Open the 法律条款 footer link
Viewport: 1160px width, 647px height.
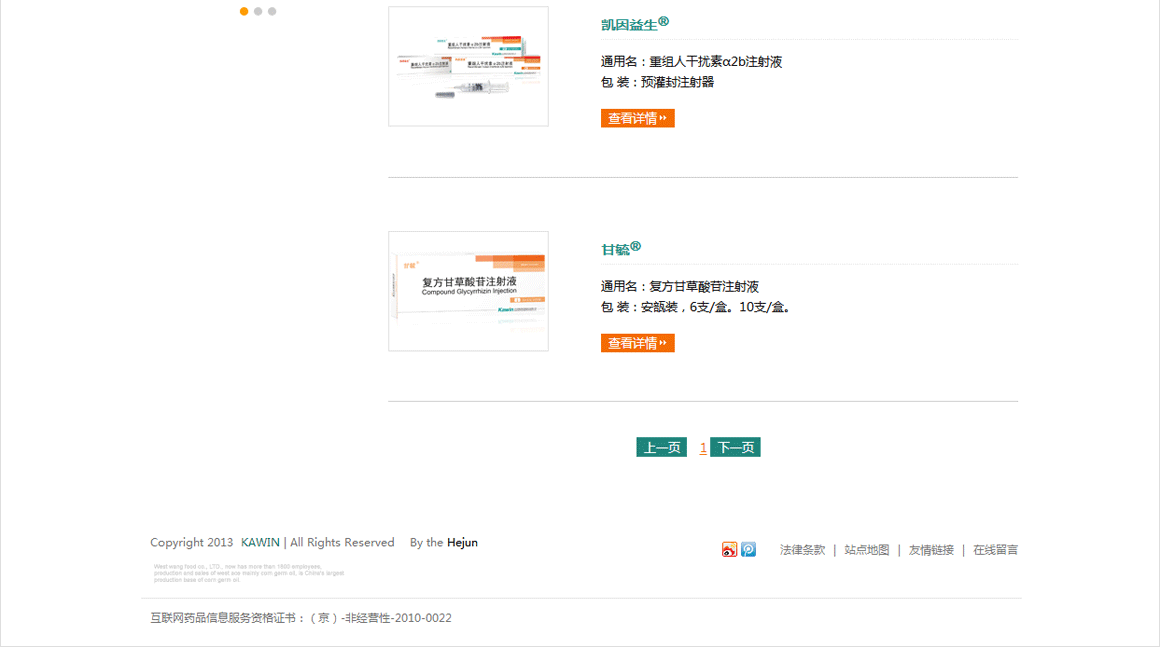(x=802, y=550)
